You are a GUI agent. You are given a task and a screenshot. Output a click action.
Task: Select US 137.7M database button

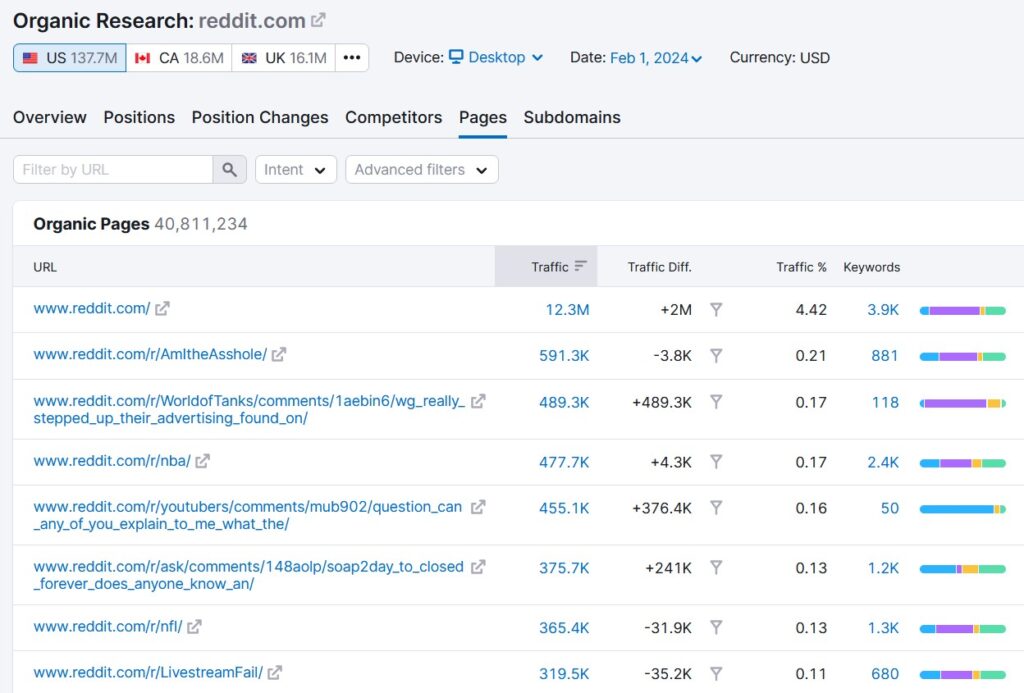pos(70,57)
